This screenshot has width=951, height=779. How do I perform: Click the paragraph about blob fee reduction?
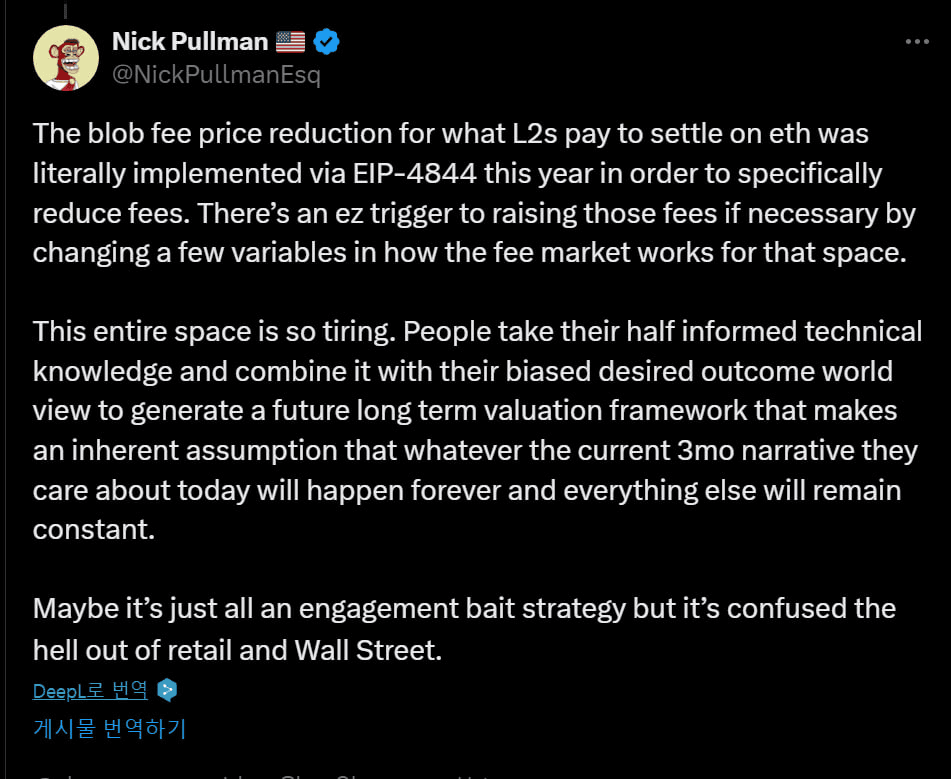click(x=474, y=193)
